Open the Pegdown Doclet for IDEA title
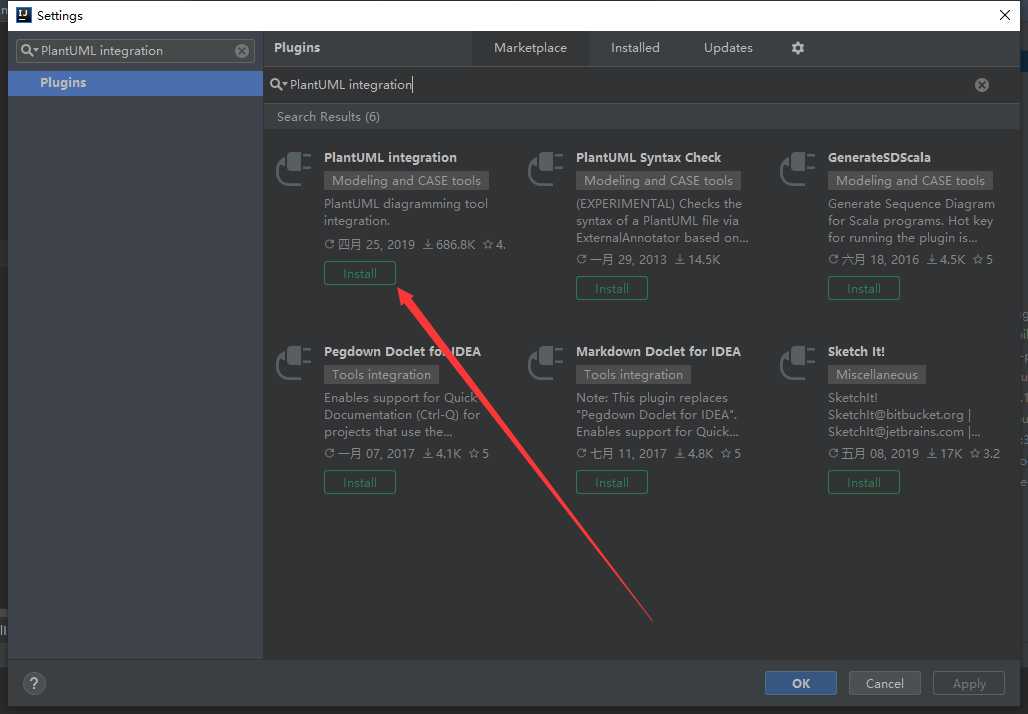Viewport: 1028px width, 714px height. (402, 351)
